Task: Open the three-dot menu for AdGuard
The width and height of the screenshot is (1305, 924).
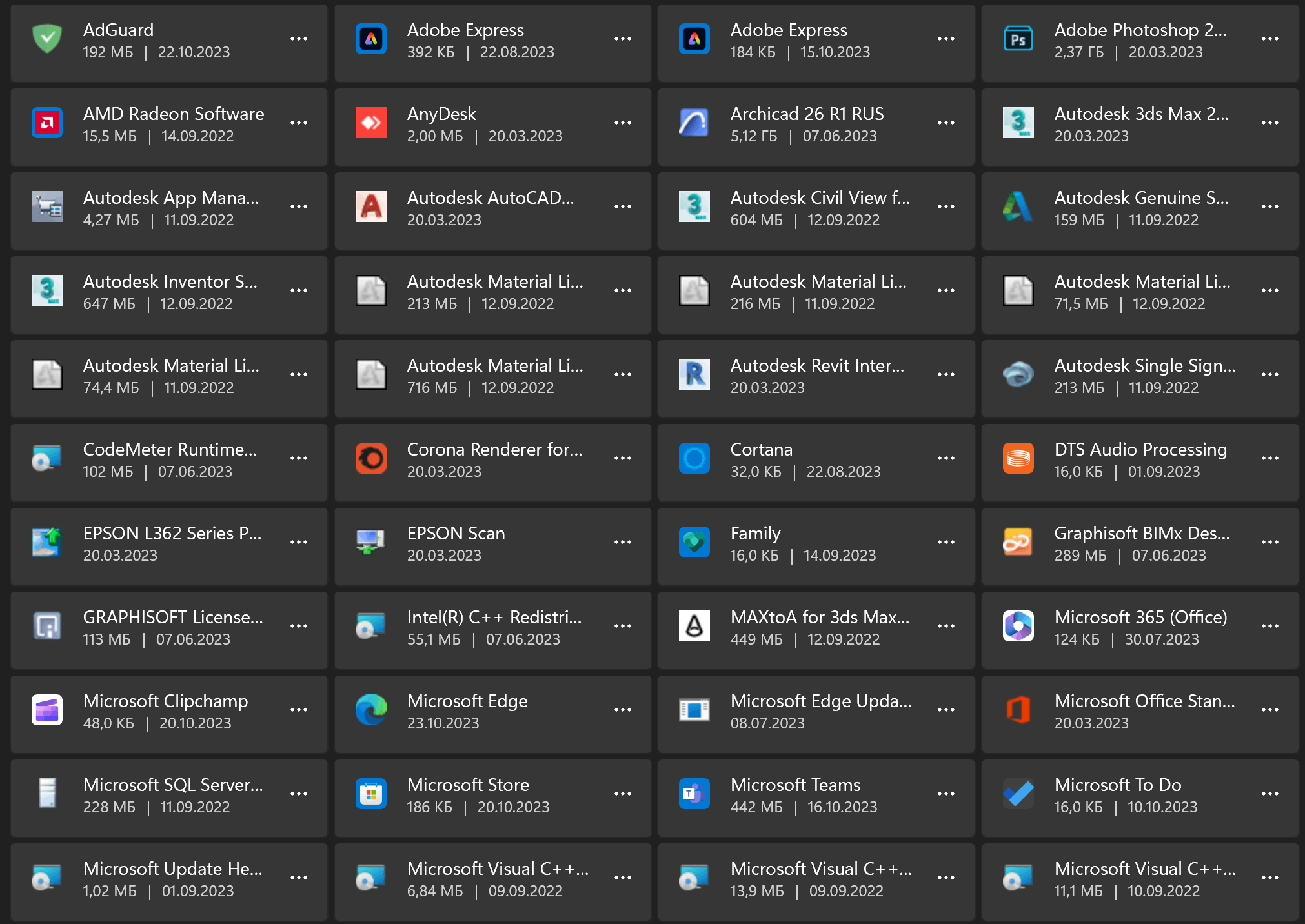Action: [299, 39]
